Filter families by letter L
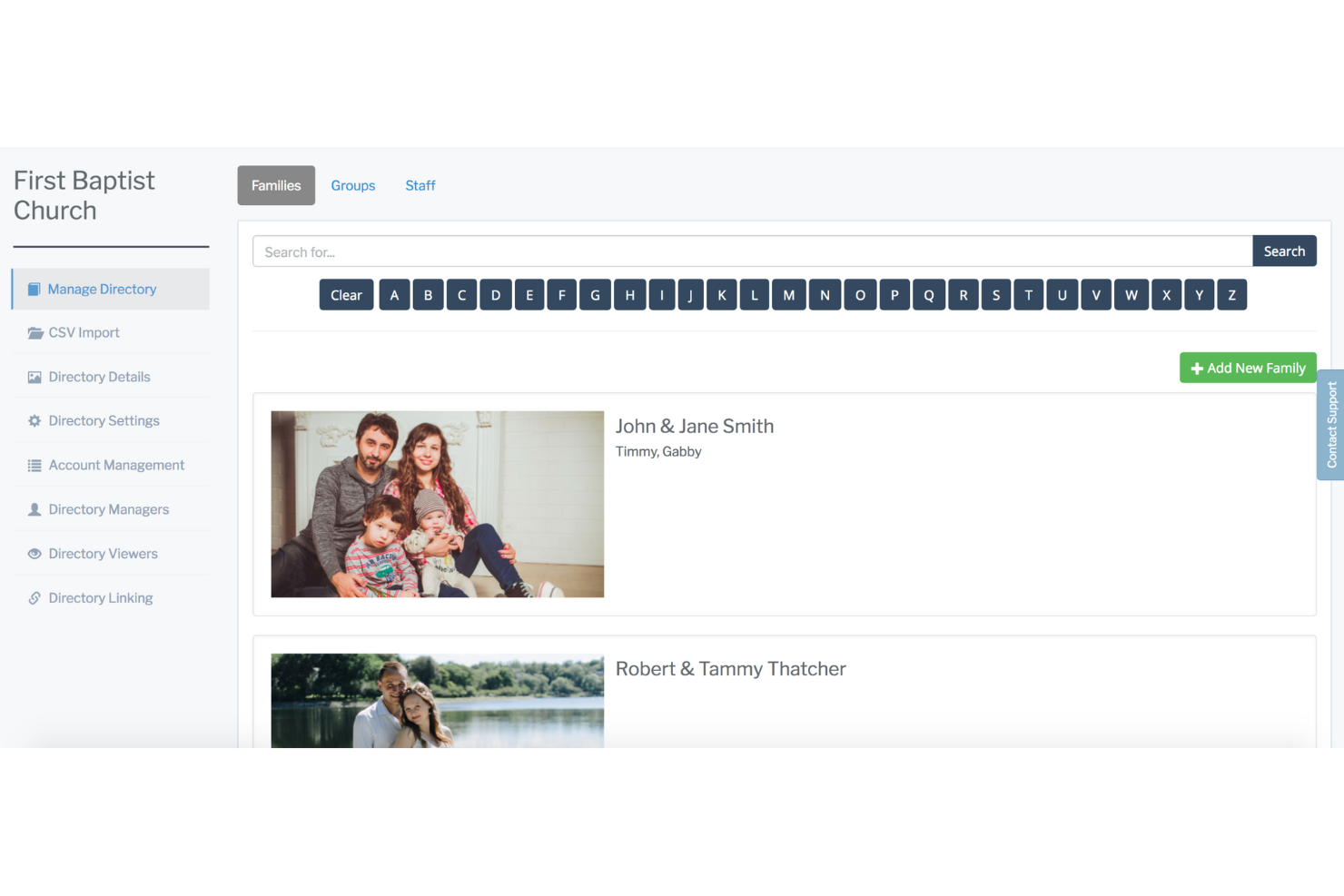 (755, 295)
